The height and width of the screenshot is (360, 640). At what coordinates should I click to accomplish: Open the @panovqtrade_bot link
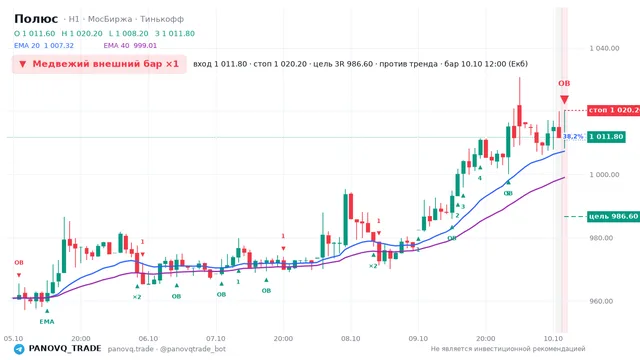click(x=193, y=349)
